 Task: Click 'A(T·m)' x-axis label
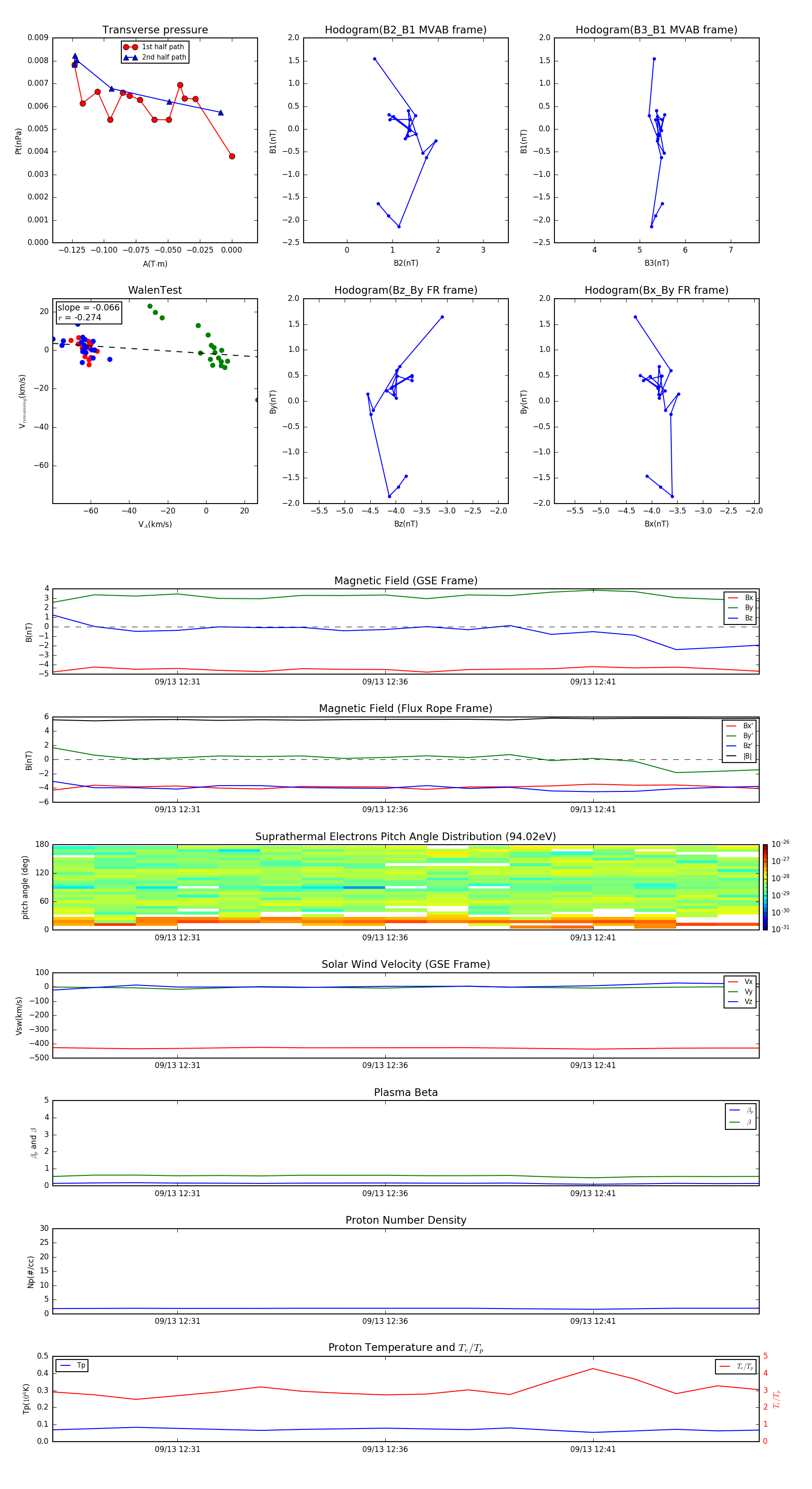[155, 264]
